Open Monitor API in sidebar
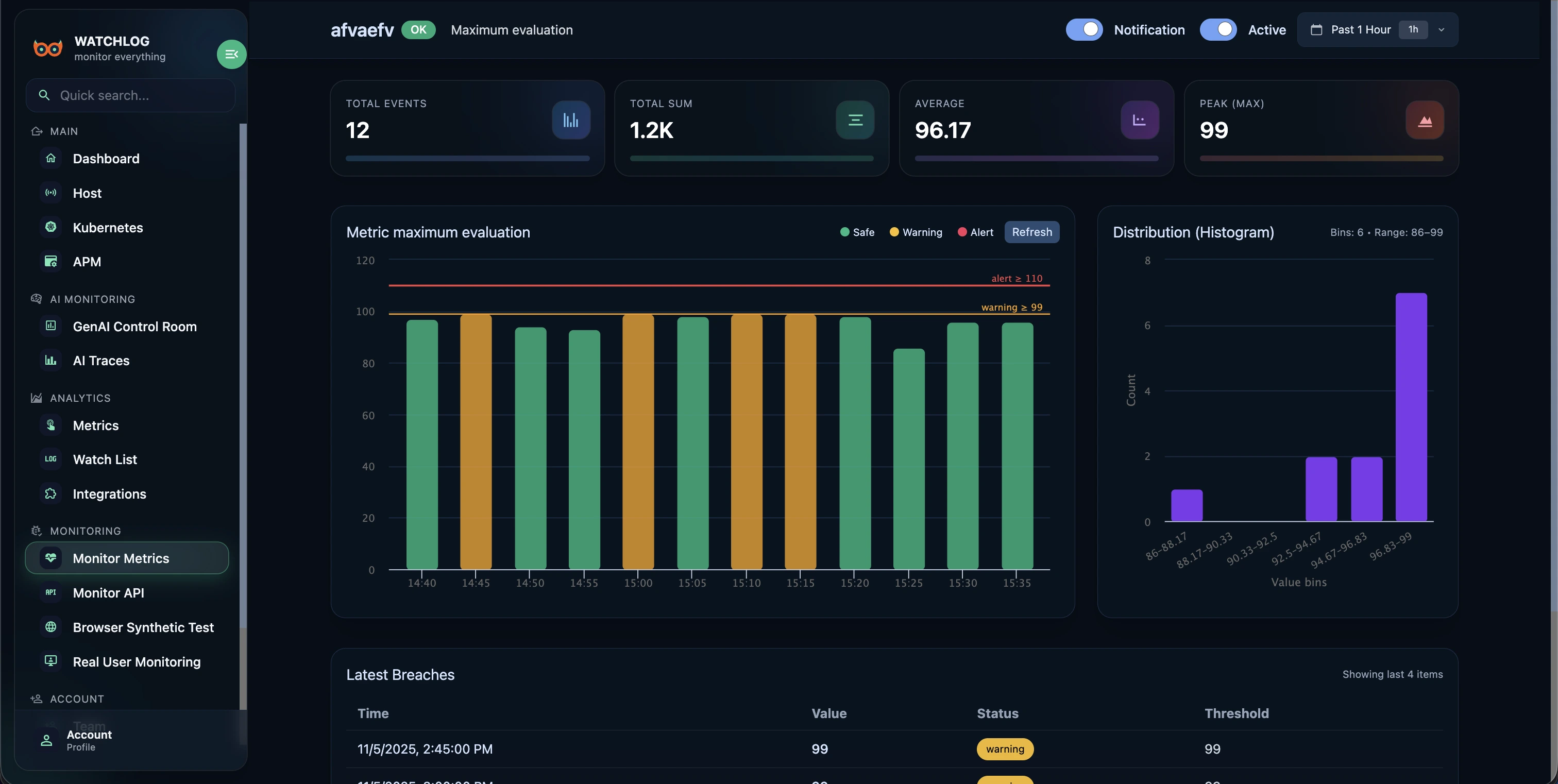The image size is (1558, 784). pos(108,593)
